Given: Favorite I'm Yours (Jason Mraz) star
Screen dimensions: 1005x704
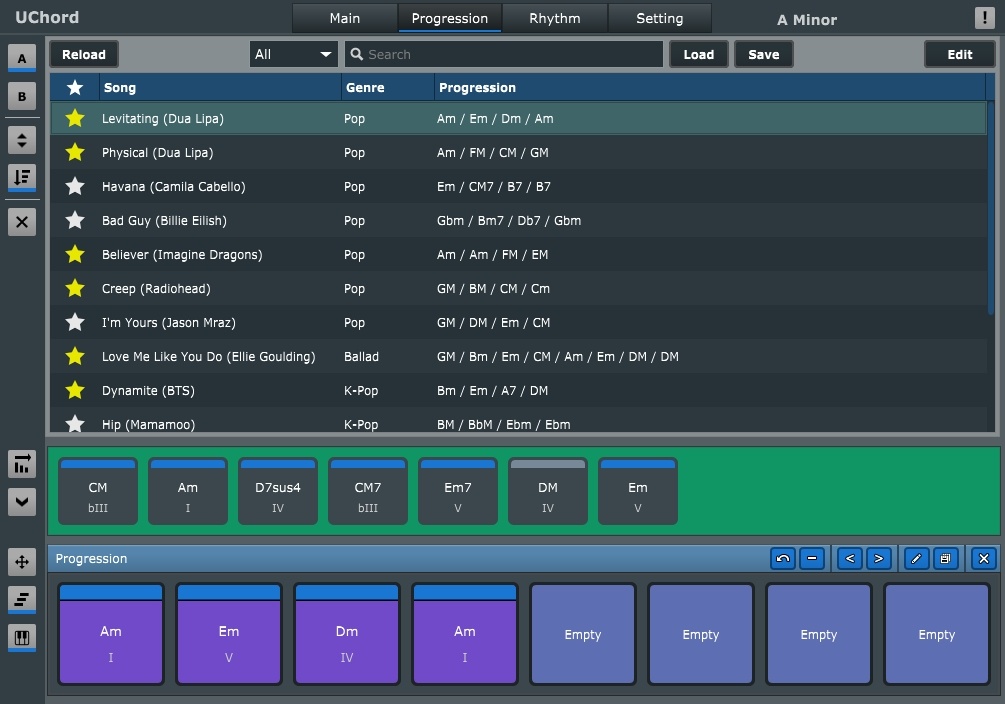Looking at the screenshot, I should [75, 322].
